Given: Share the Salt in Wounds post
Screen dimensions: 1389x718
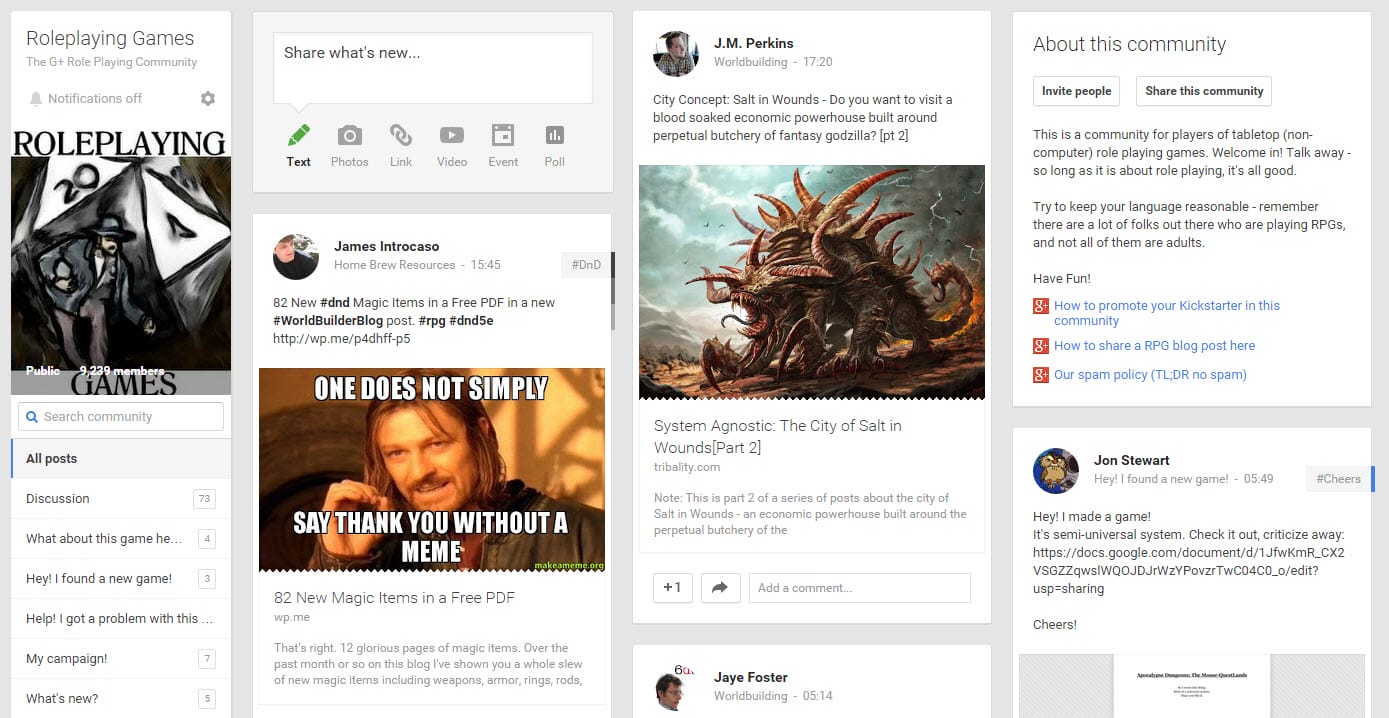Looking at the screenshot, I should [x=718, y=588].
